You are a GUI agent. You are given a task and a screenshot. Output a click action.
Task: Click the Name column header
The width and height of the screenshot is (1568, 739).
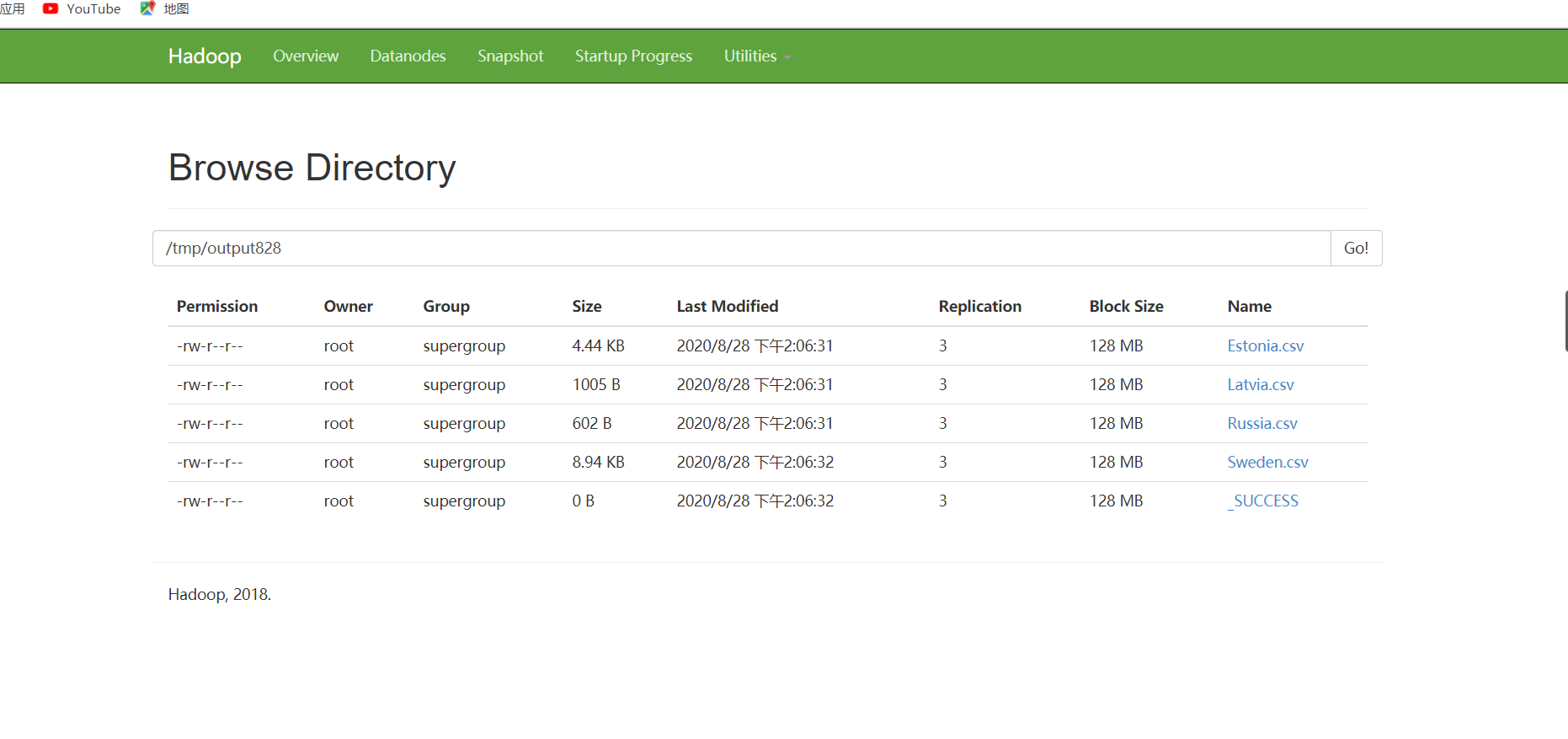coord(1249,306)
